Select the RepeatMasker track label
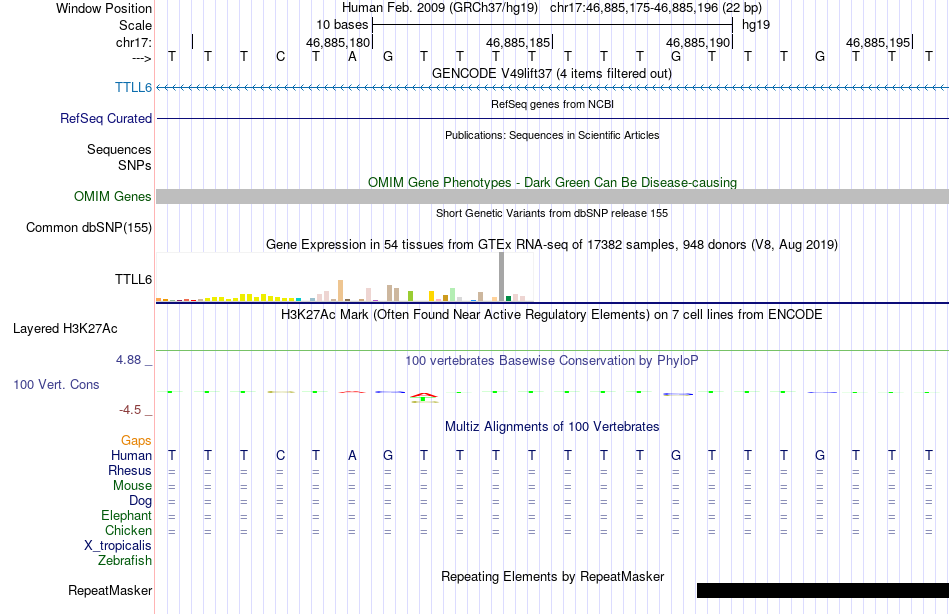The image size is (950, 614). point(110,590)
